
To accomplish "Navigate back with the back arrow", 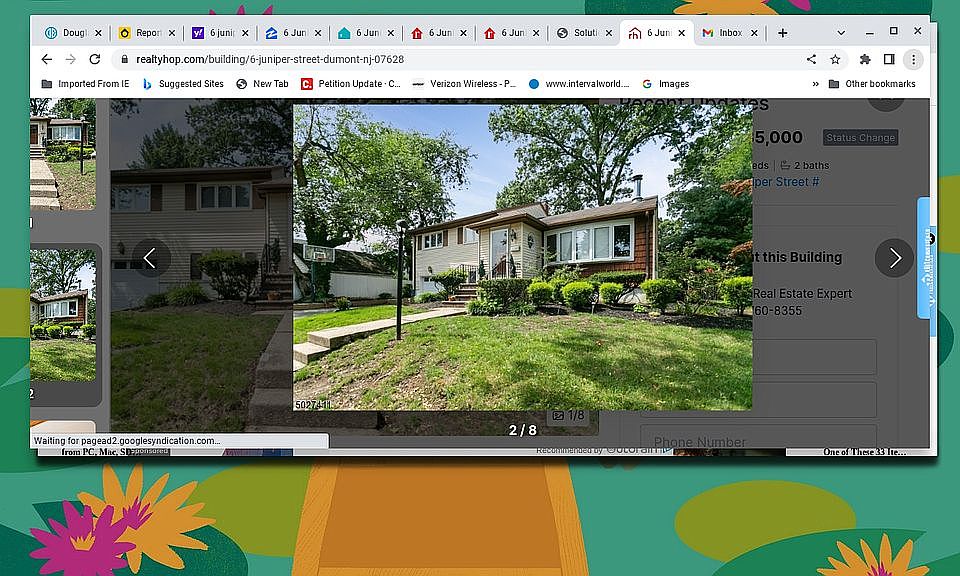I will [x=46, y=59].
